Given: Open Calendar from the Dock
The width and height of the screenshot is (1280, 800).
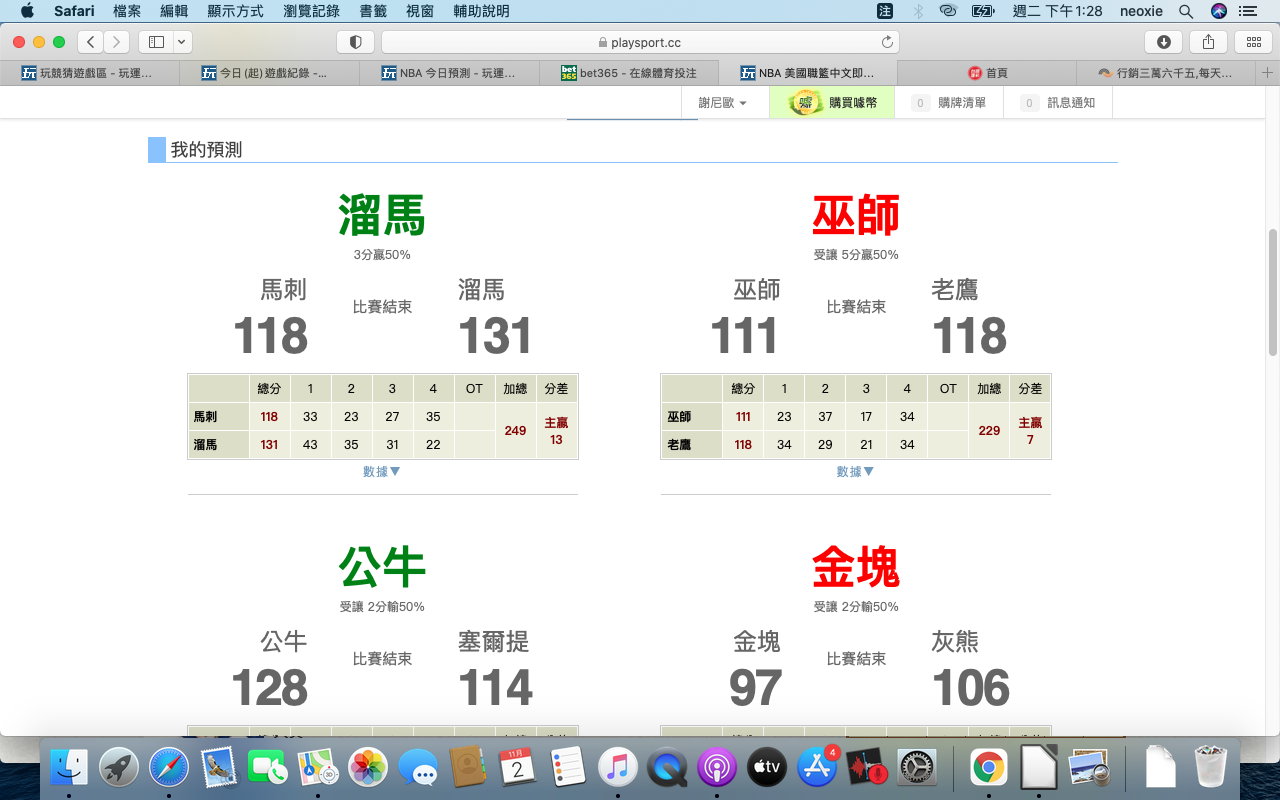Looking at the screenshot, I should click(x=518, y=767).
